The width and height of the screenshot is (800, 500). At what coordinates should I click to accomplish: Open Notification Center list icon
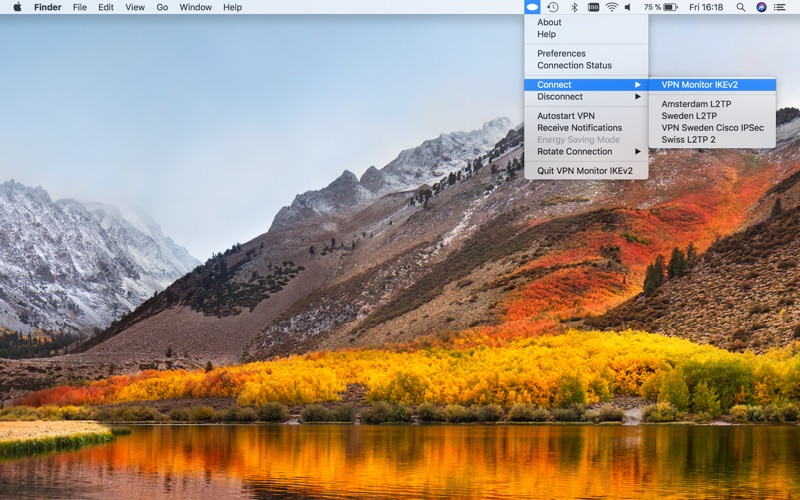[780, 7]
